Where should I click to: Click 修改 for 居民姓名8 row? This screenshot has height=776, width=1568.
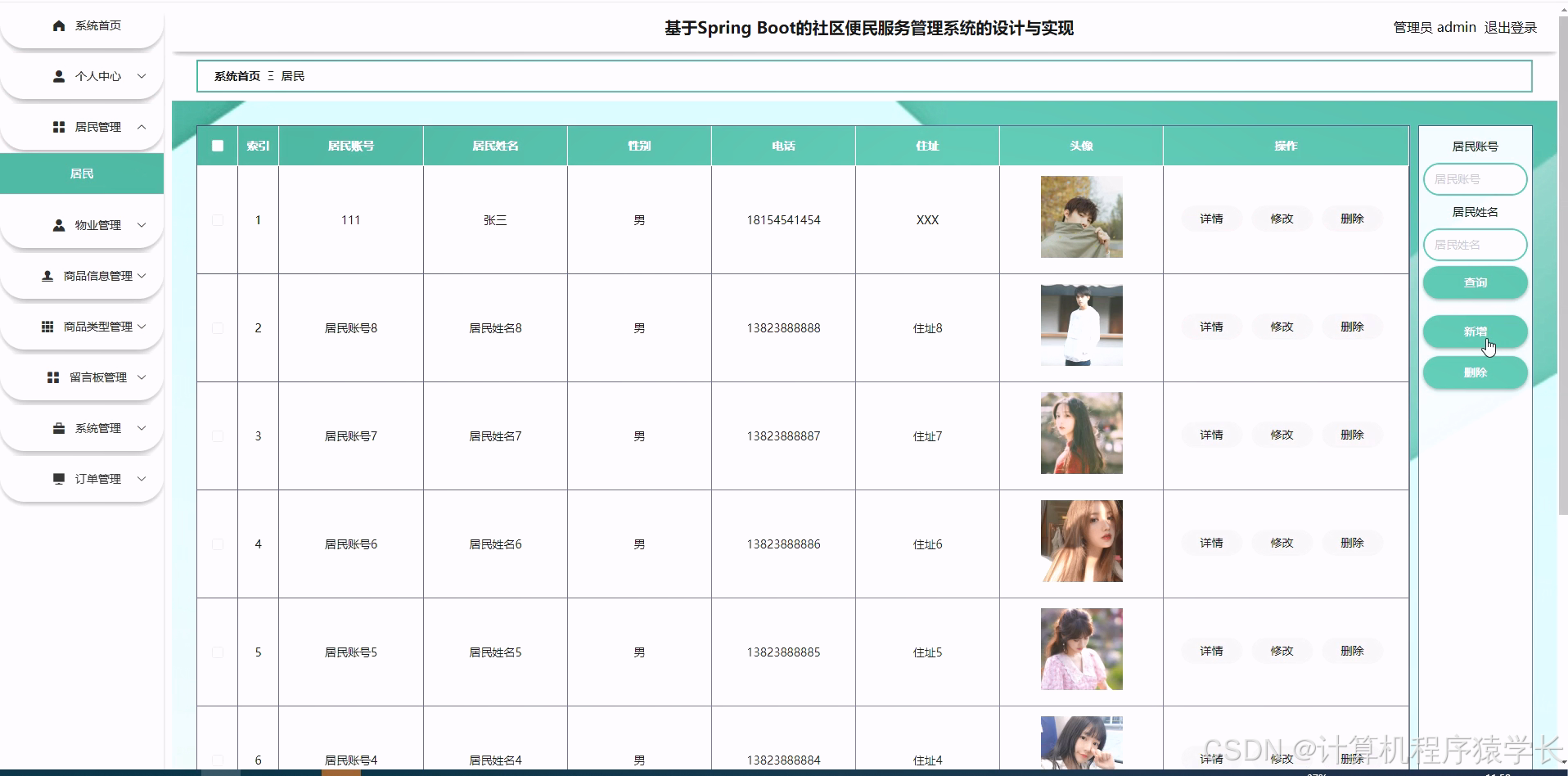tap(1282, 327)
